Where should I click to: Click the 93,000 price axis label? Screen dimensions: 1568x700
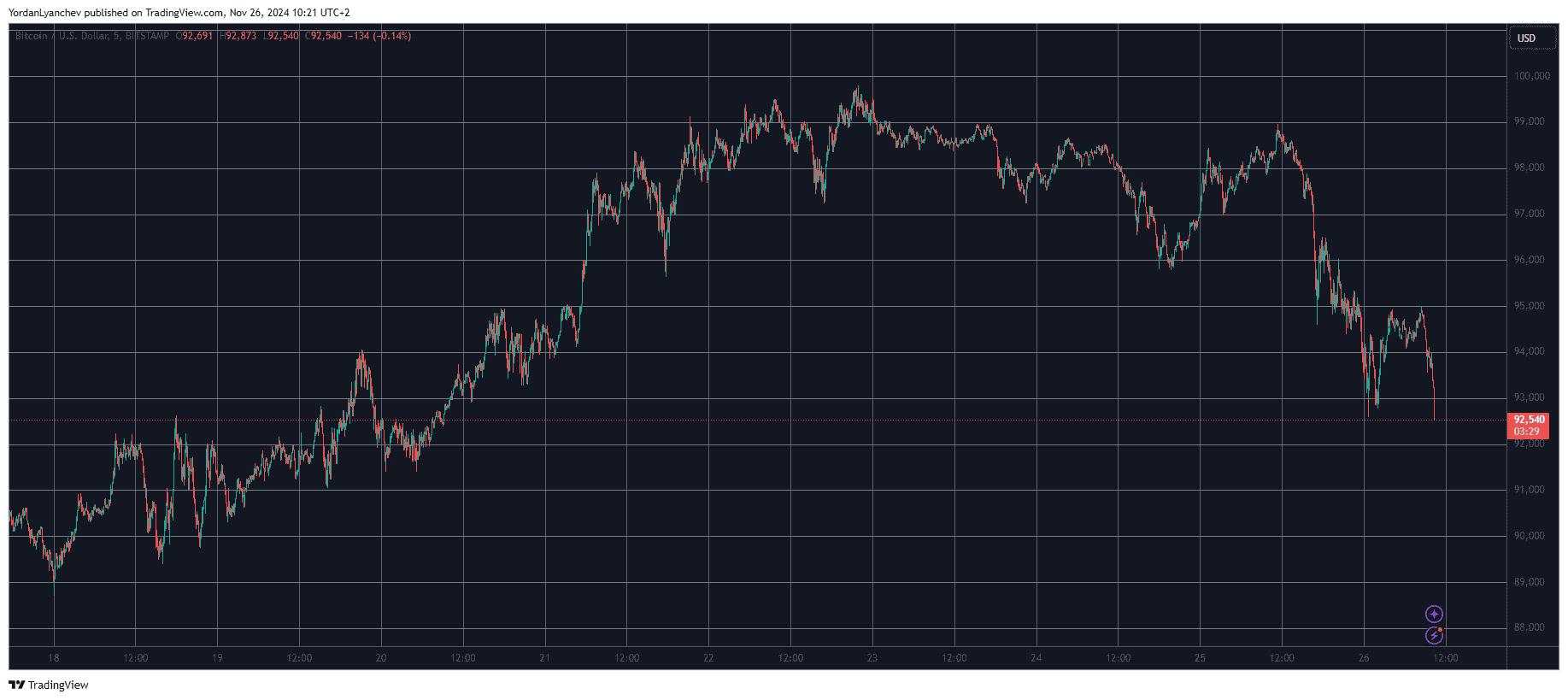click(x=1530, y=397)
